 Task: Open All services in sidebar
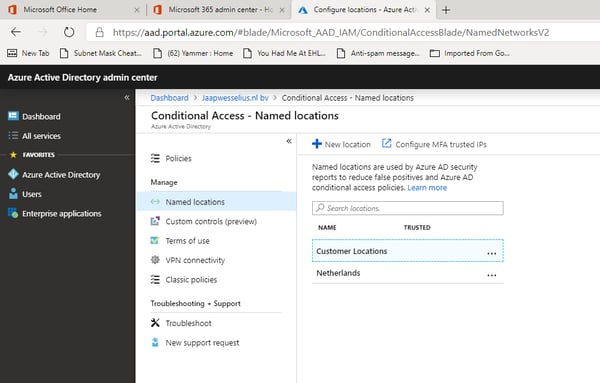click(x=41, y=136)
